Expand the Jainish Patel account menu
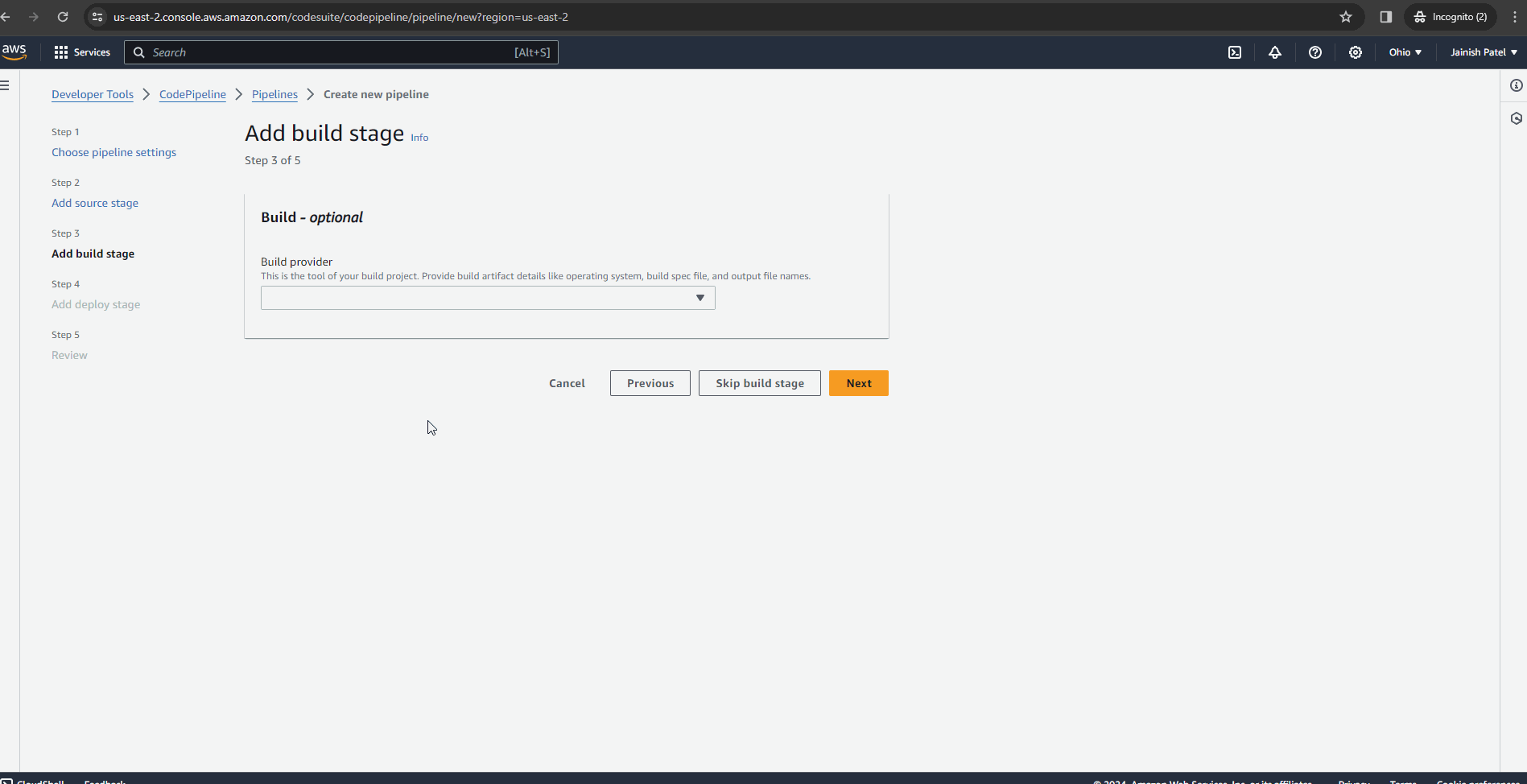Screen dimensions: 1527x784 tap(1482, 52)
